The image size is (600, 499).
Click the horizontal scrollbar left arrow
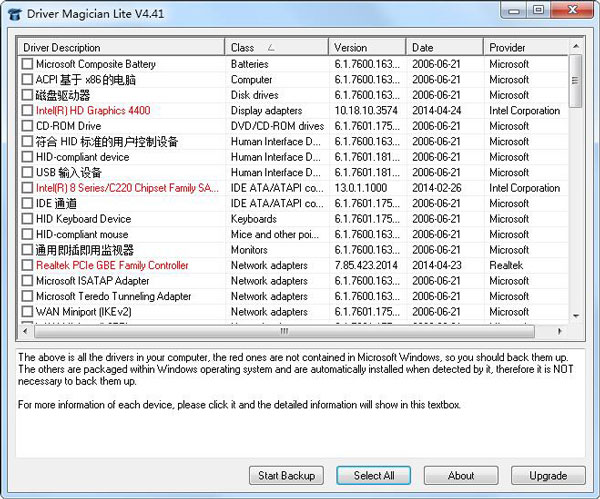point(26,331)
